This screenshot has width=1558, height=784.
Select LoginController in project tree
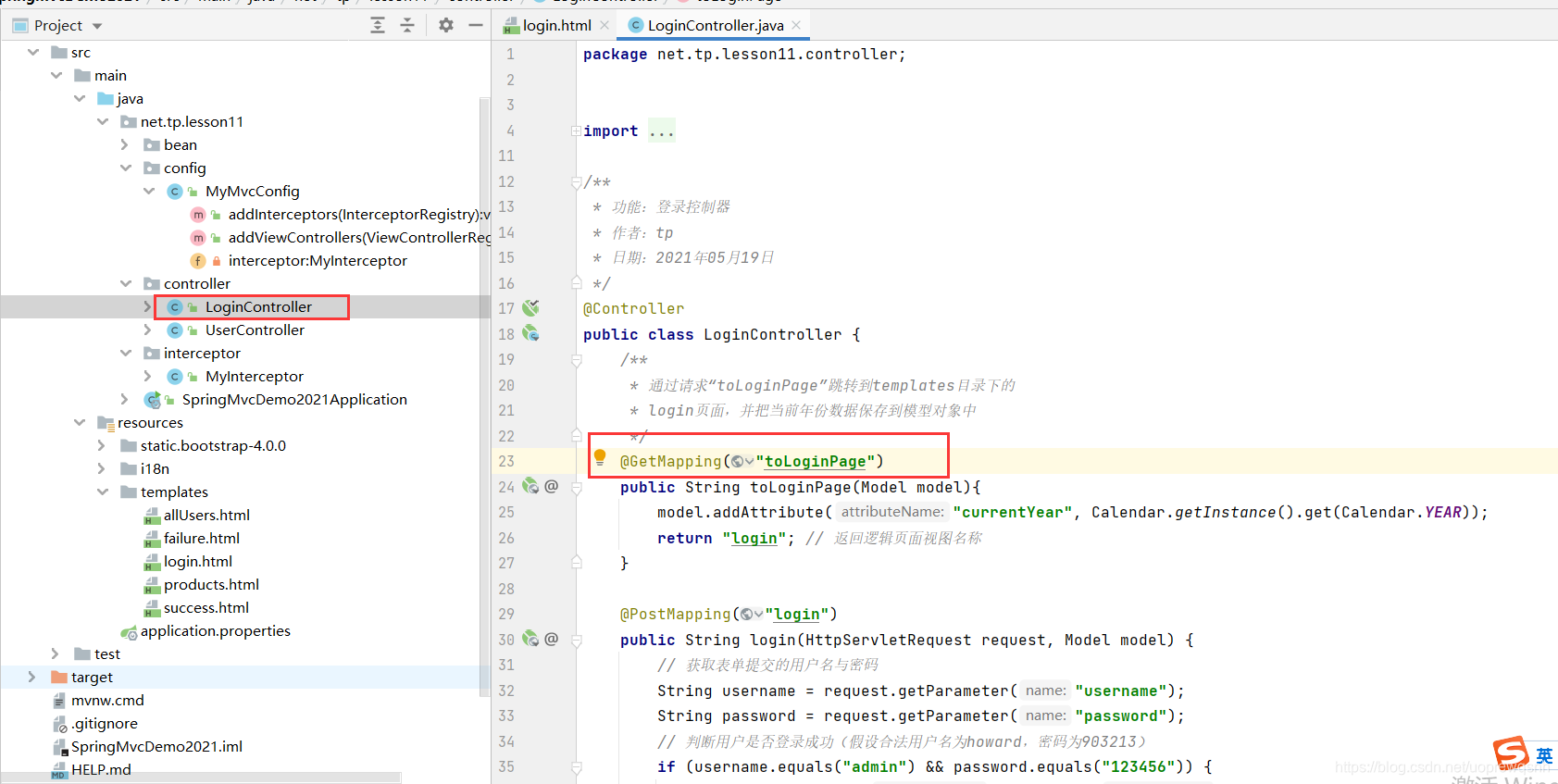[258, 307]
